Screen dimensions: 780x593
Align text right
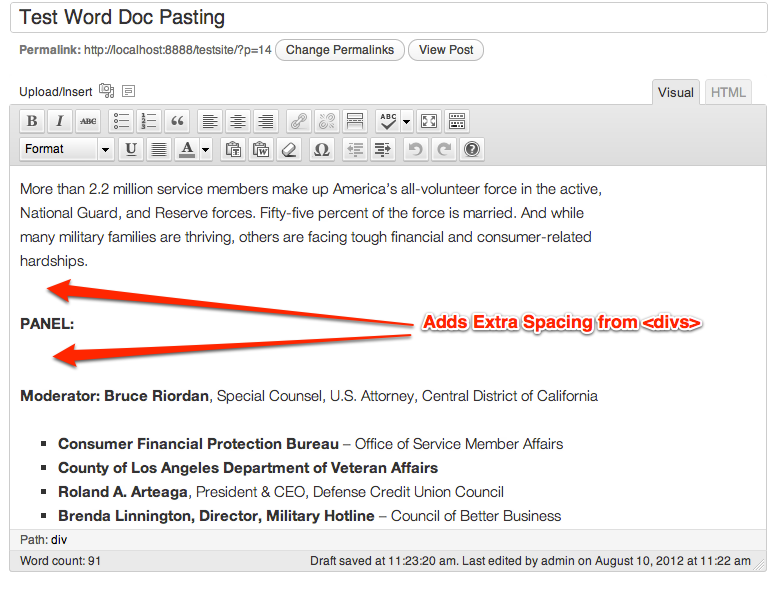coord(266,121)
